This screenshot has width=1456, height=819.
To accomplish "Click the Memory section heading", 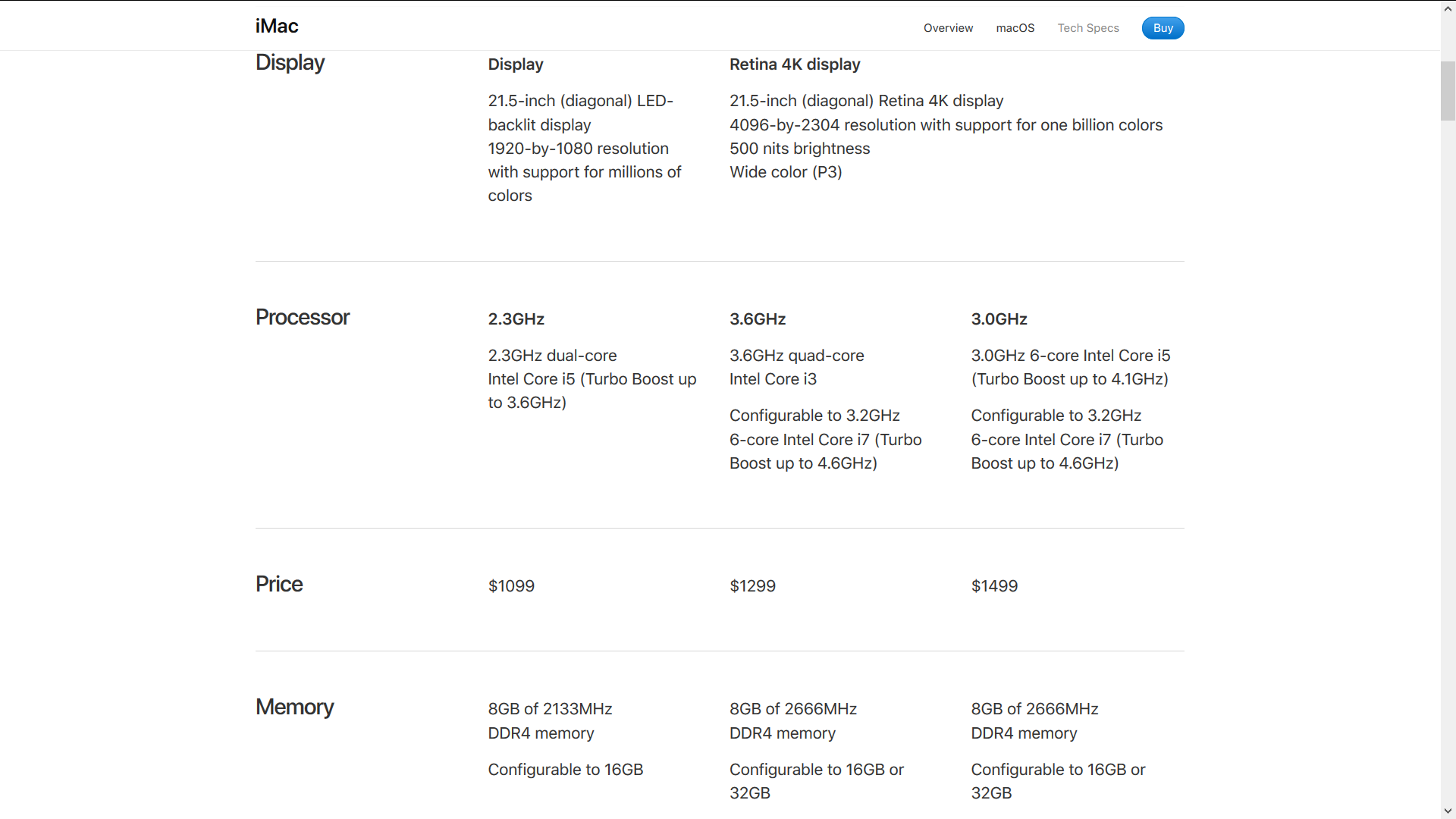I will (x=294, y=707).
